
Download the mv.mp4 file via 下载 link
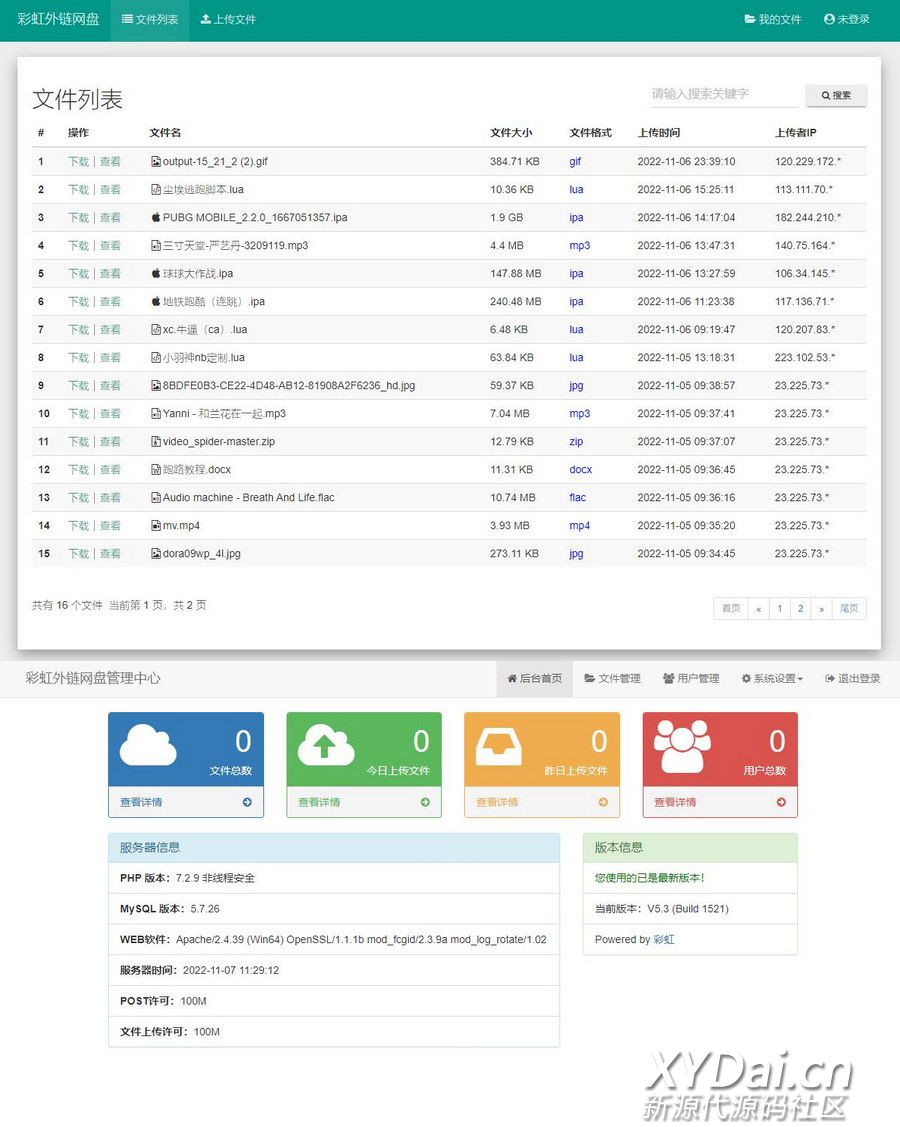[x=78, y=526]
